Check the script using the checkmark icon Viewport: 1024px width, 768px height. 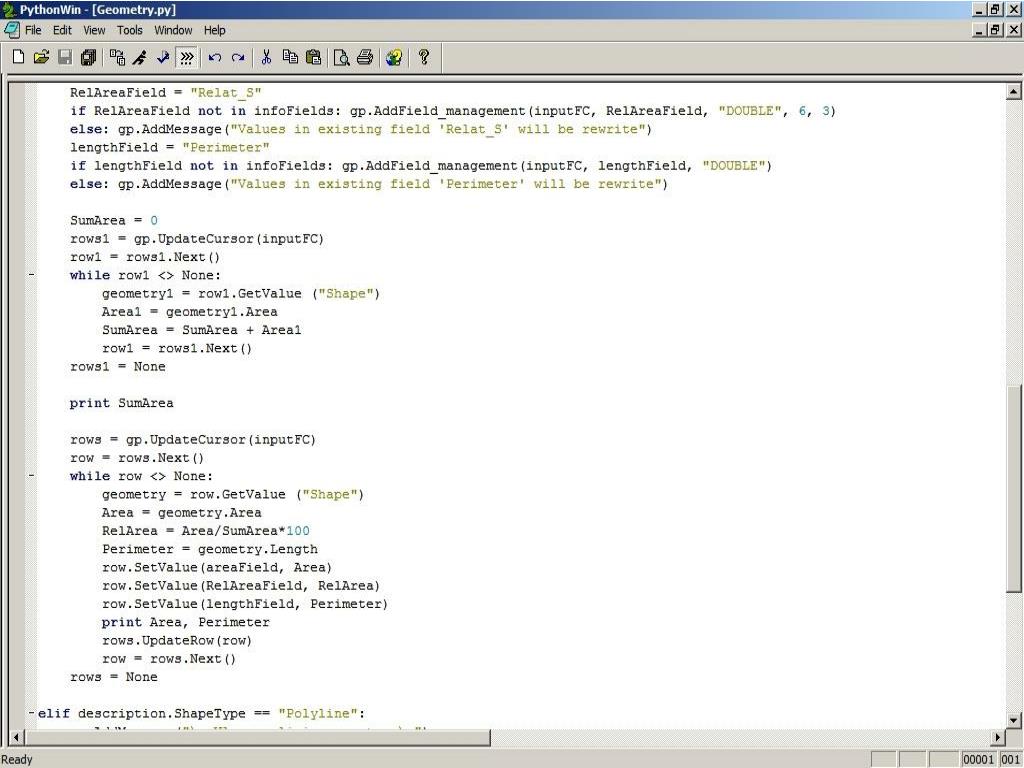click(163, 57)
